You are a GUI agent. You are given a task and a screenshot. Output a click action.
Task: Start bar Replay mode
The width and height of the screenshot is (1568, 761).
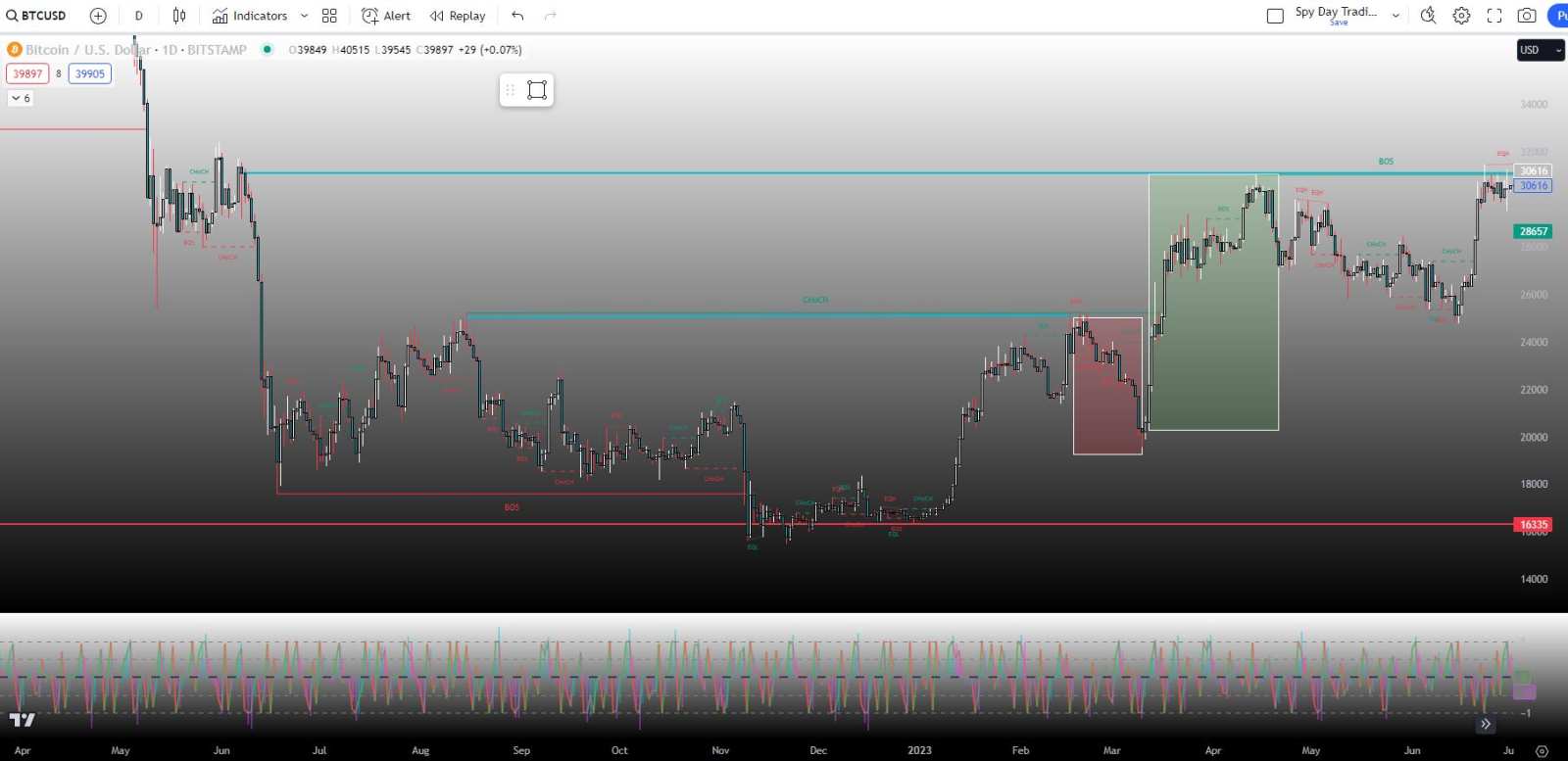tap(458, 16)
